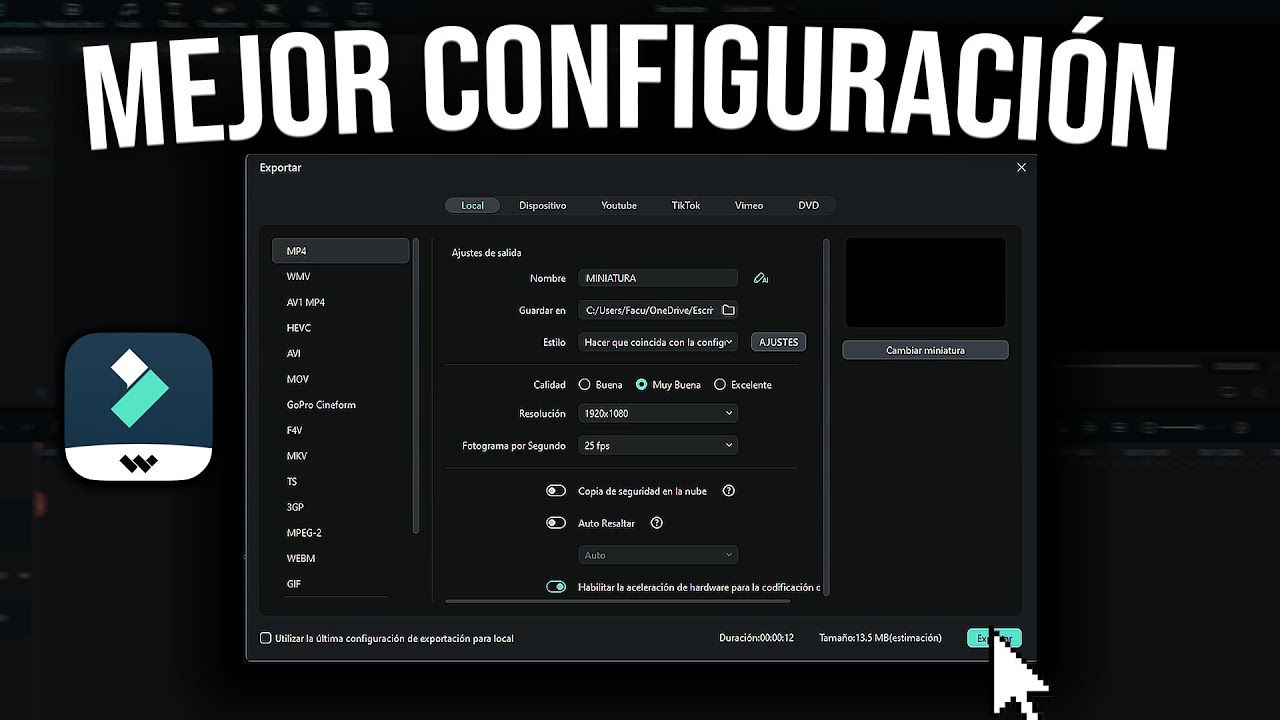Click help icon next to Auto Resaltar
Screen dimensions: 1280x720
(x=657, y=523)
